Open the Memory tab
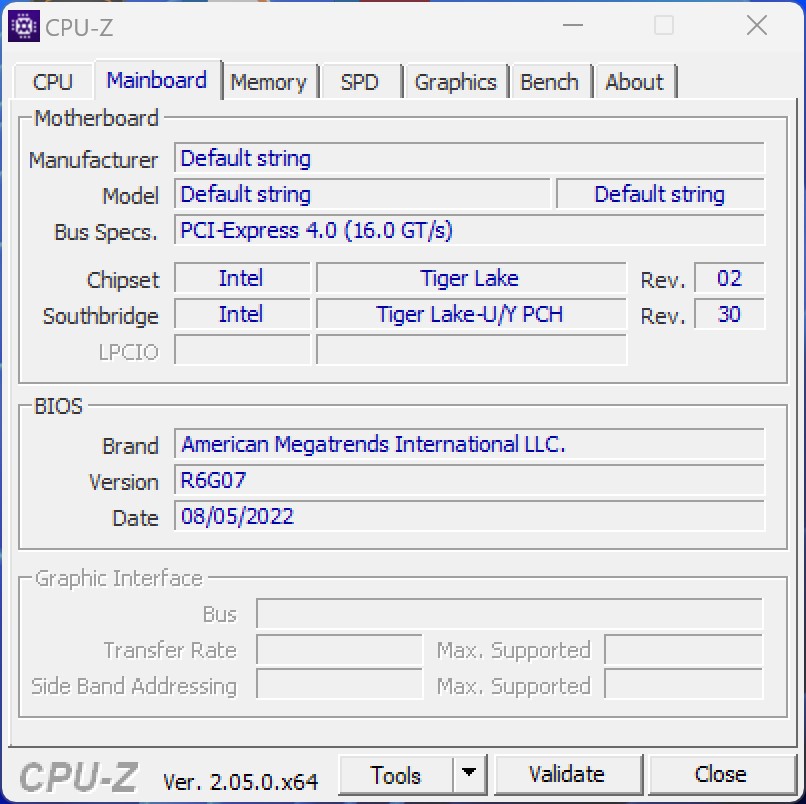The height and width of the screenshot is (804, 806). point(269,82)
